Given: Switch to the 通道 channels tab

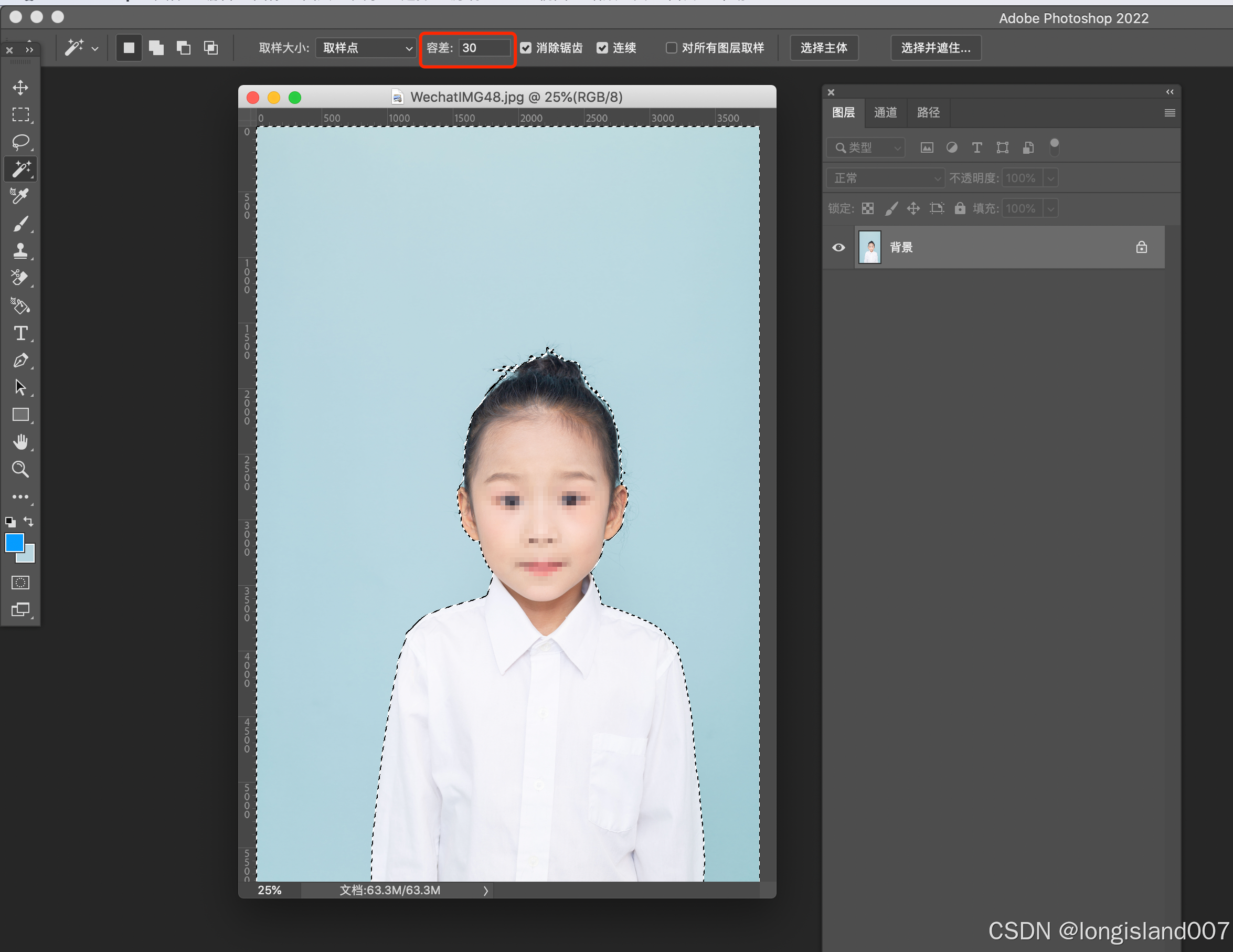Looking at the screenshot, I should click(885, 112).
